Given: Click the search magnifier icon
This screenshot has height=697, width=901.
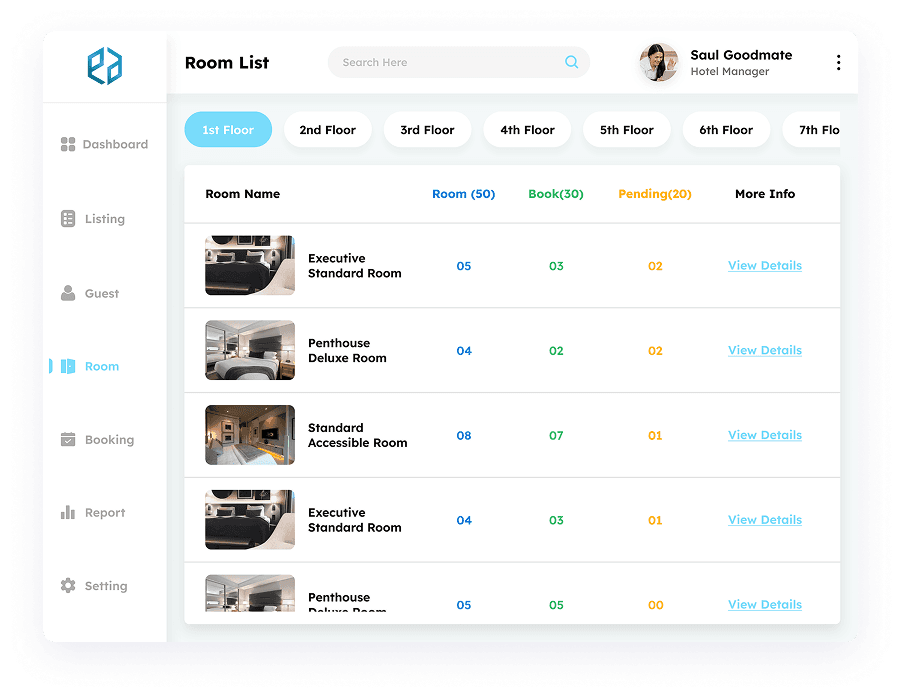Looking at the screenshot, I should (x=571, y=62).
